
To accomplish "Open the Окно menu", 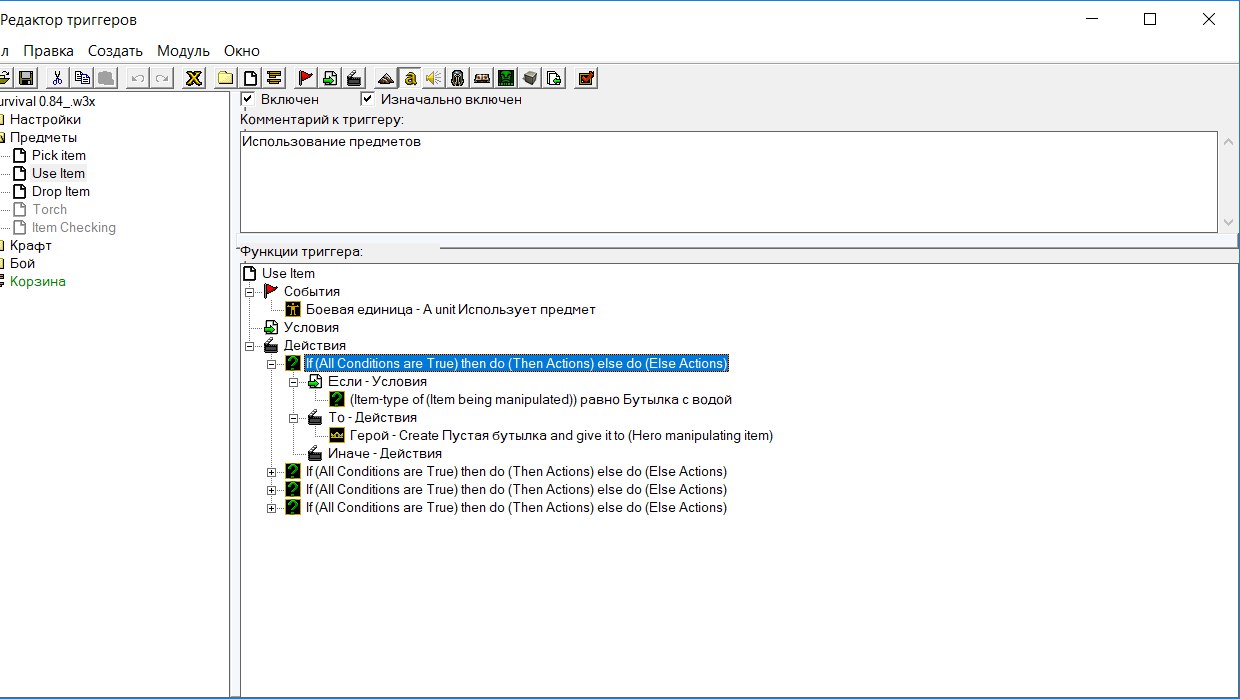I will click(x=241, y=51).
